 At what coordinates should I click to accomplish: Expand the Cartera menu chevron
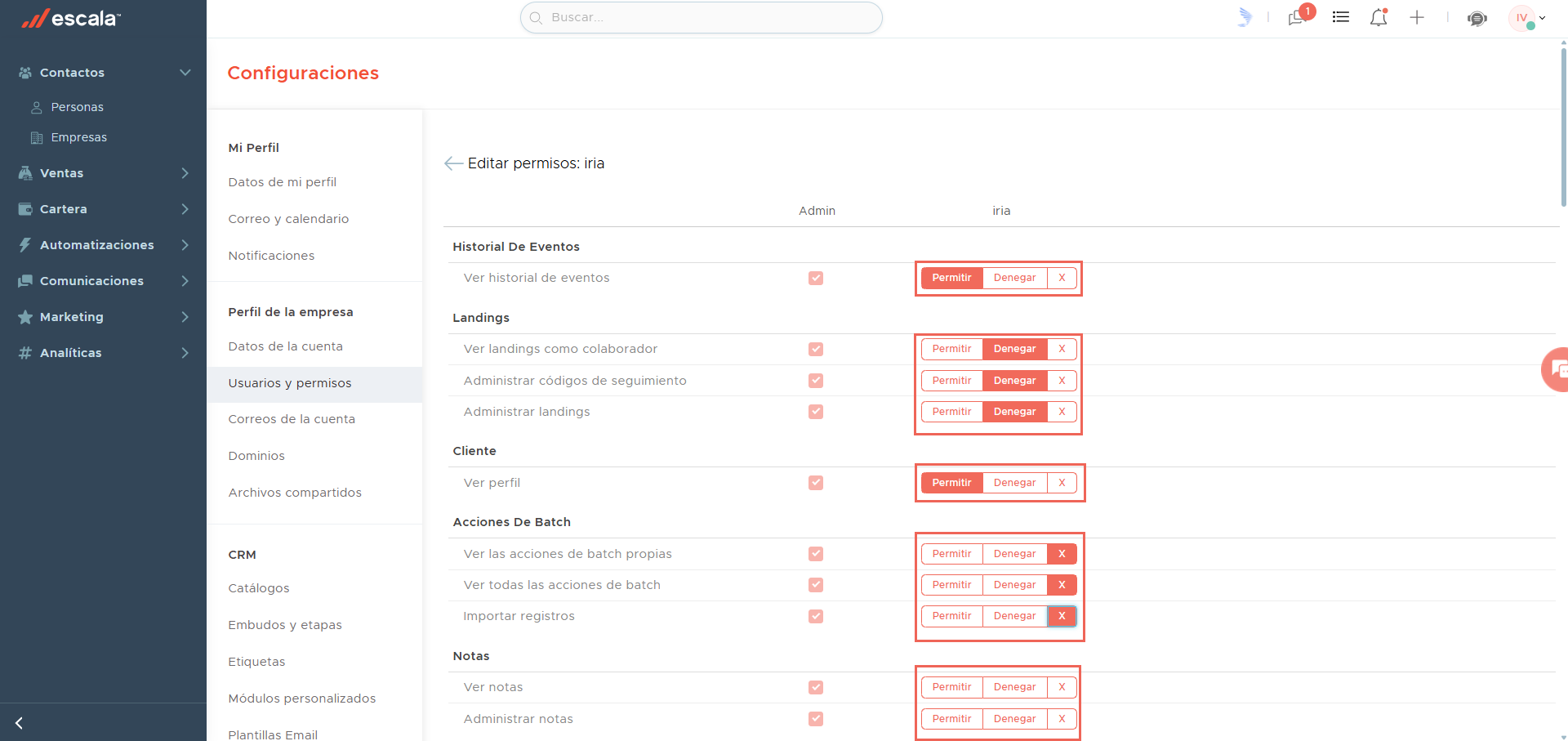pos(185,209)
